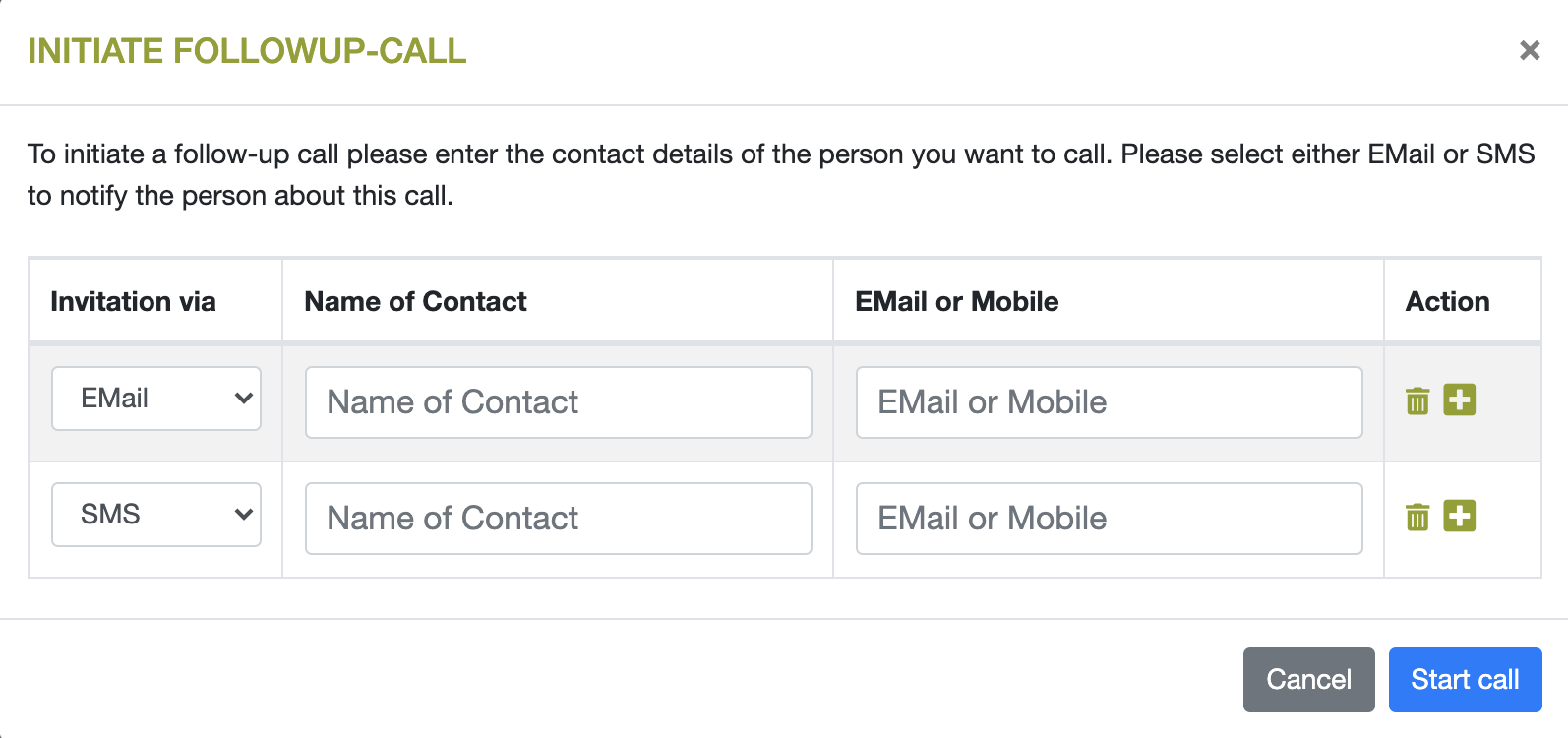The image size is (1568, 738).
Task: Focus EMail or Mobile field in SMS row
Action: pos(1109,519)
